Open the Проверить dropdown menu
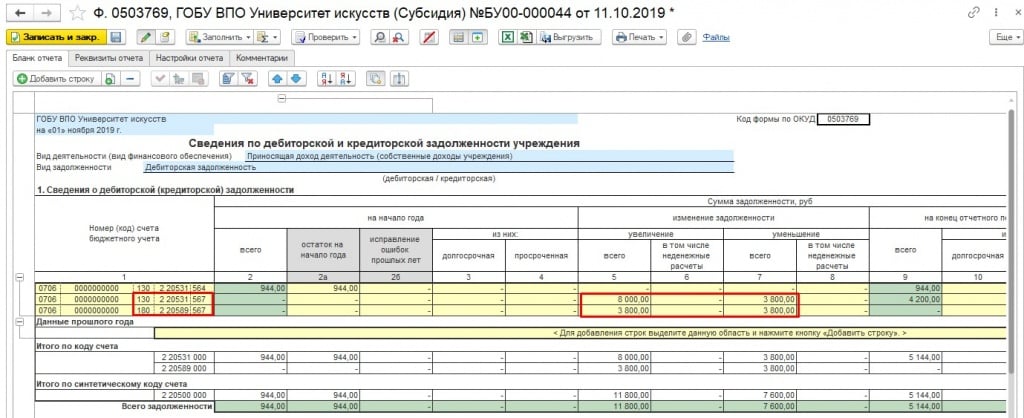 tap(326, 37)
